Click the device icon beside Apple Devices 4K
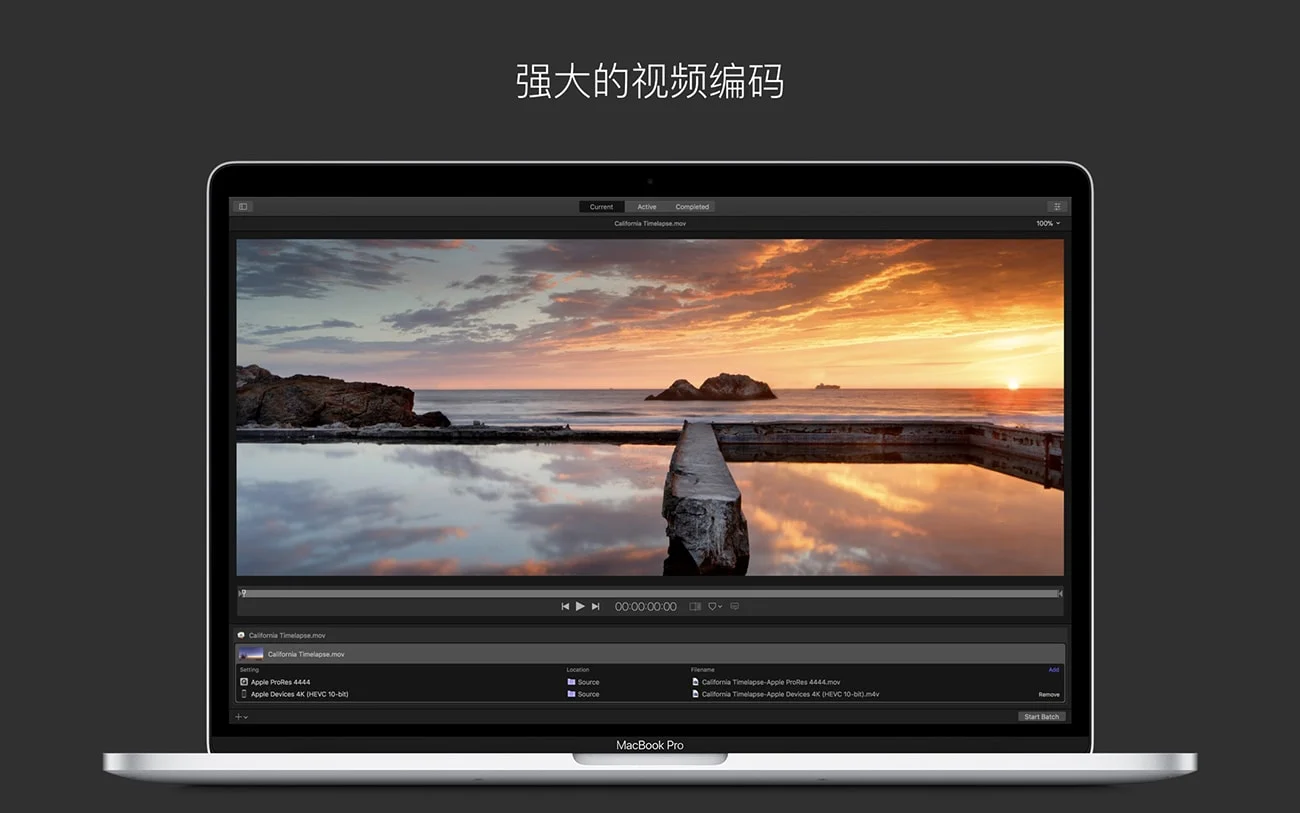 (243, 694)
